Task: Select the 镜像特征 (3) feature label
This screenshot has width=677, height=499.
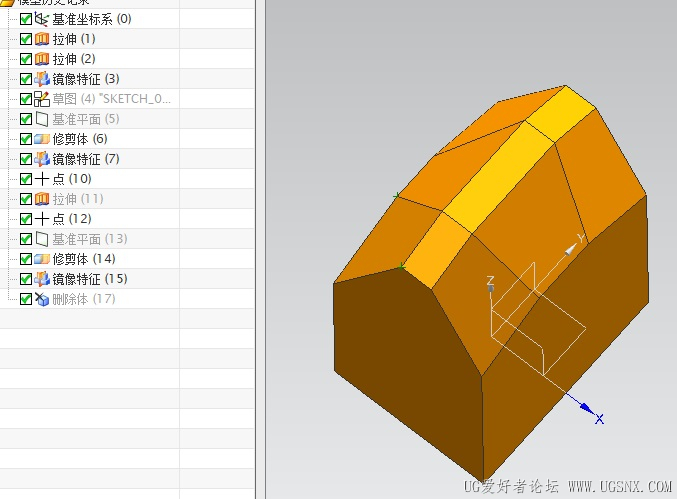Action: (x=86, y=79)
